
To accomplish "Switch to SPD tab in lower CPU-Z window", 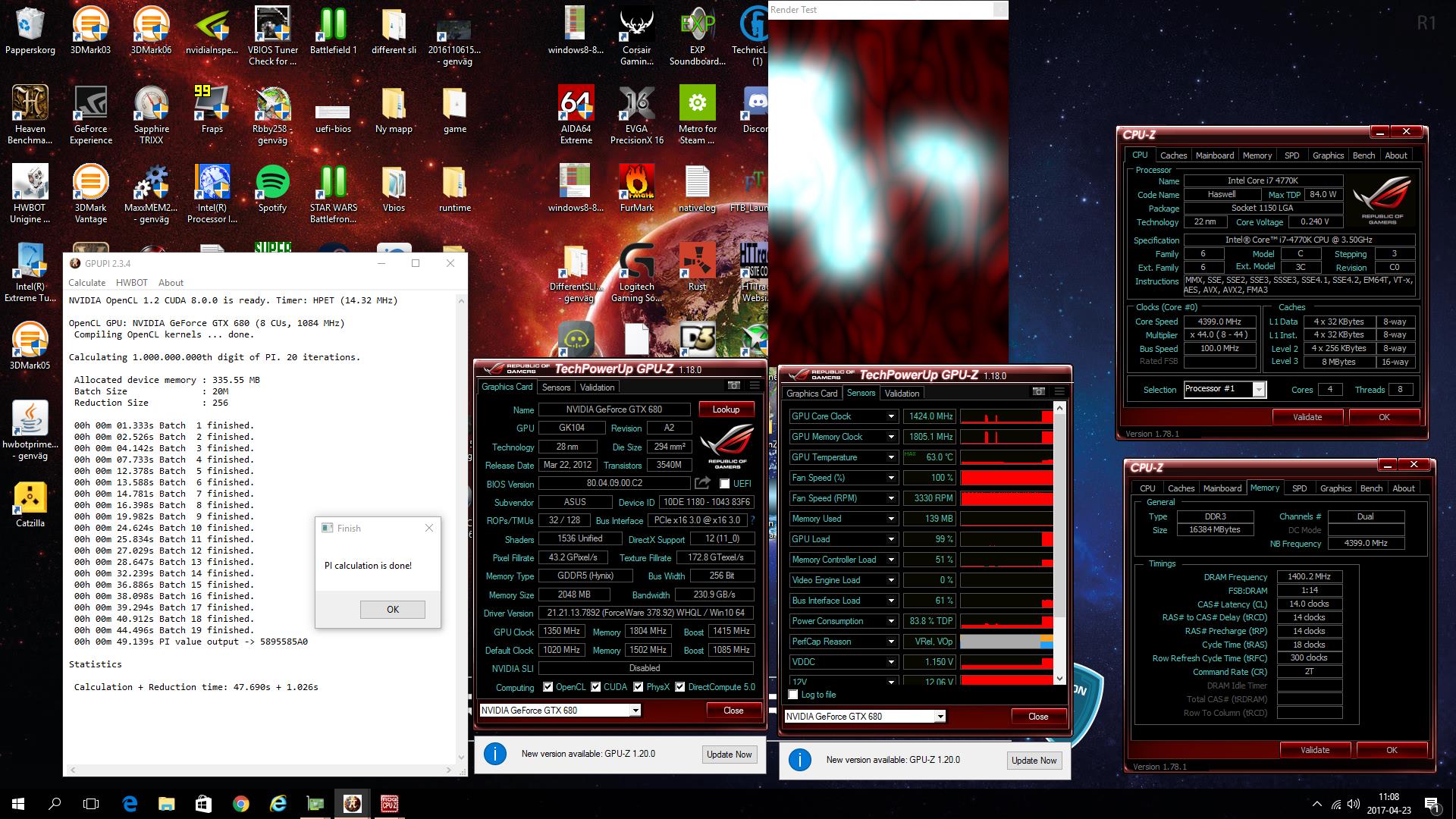I will [1300, 488].
